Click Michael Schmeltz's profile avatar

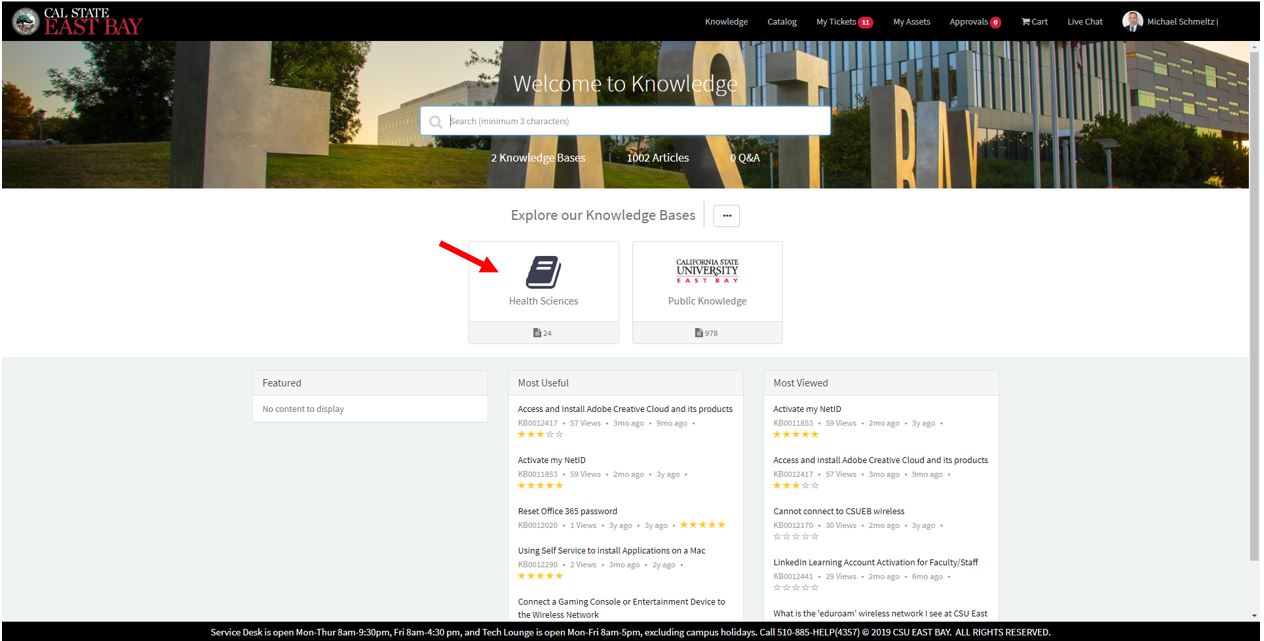pyautogui.click(x=1132, y=21)
